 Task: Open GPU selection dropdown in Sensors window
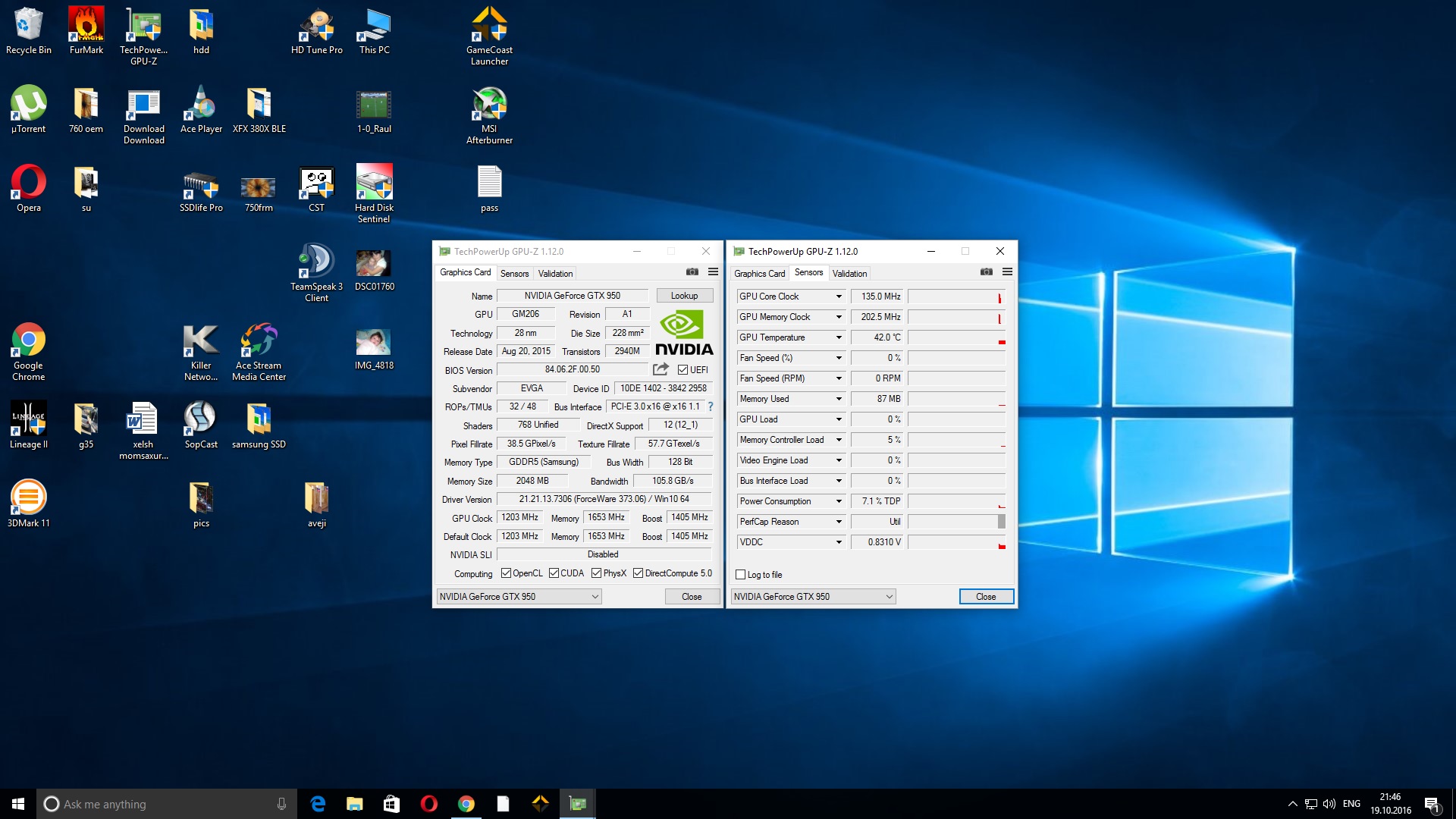coord(813,597)
